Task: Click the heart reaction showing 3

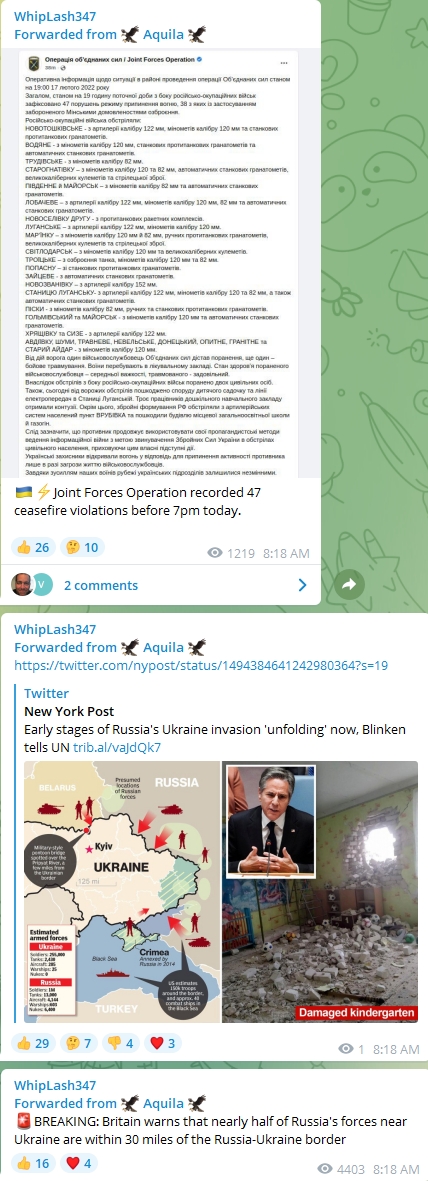Action: tap(164, 1043)
